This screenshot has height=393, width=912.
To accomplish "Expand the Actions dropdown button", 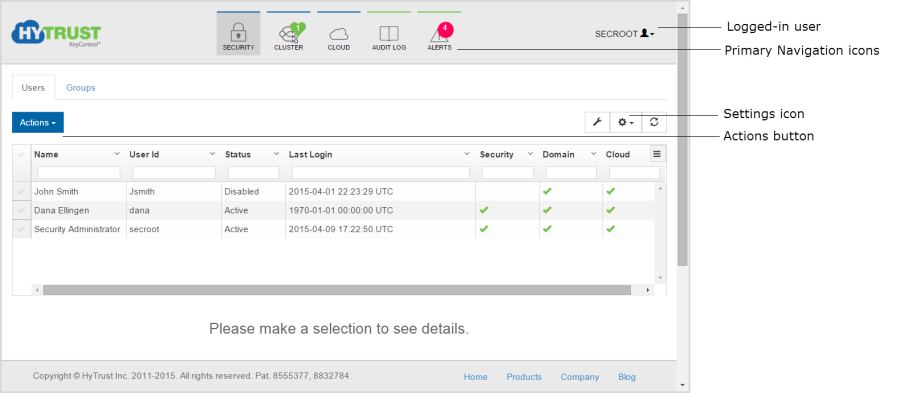I will 38,123.
